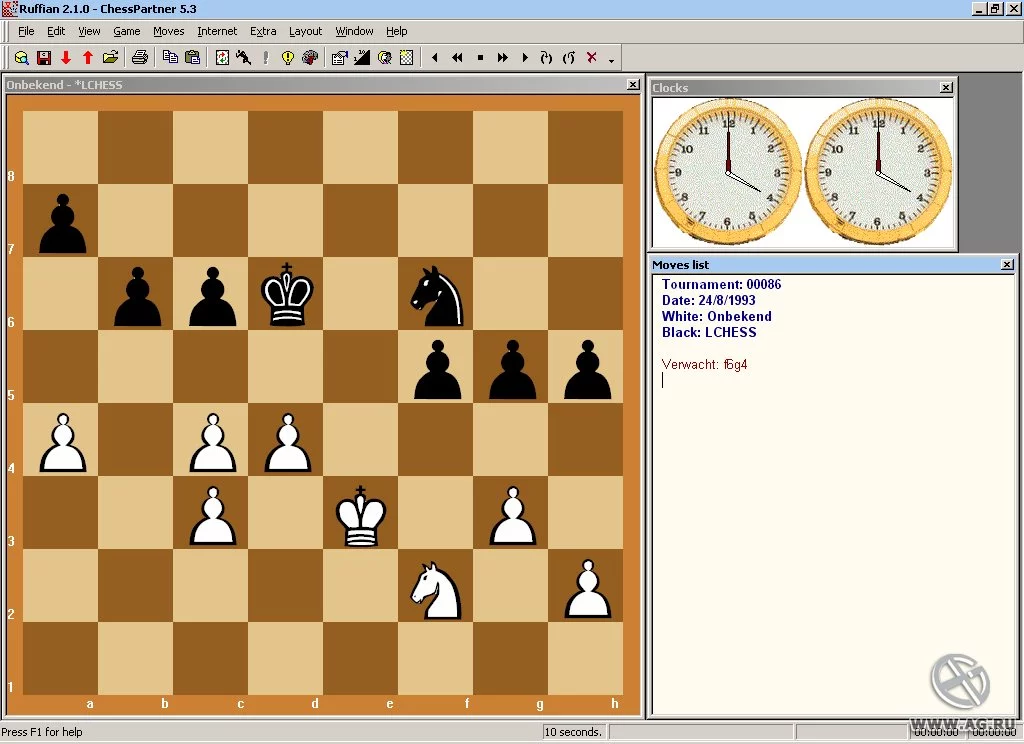Click the counter-clockwise circular arrow icon

(x=569, y=57)
